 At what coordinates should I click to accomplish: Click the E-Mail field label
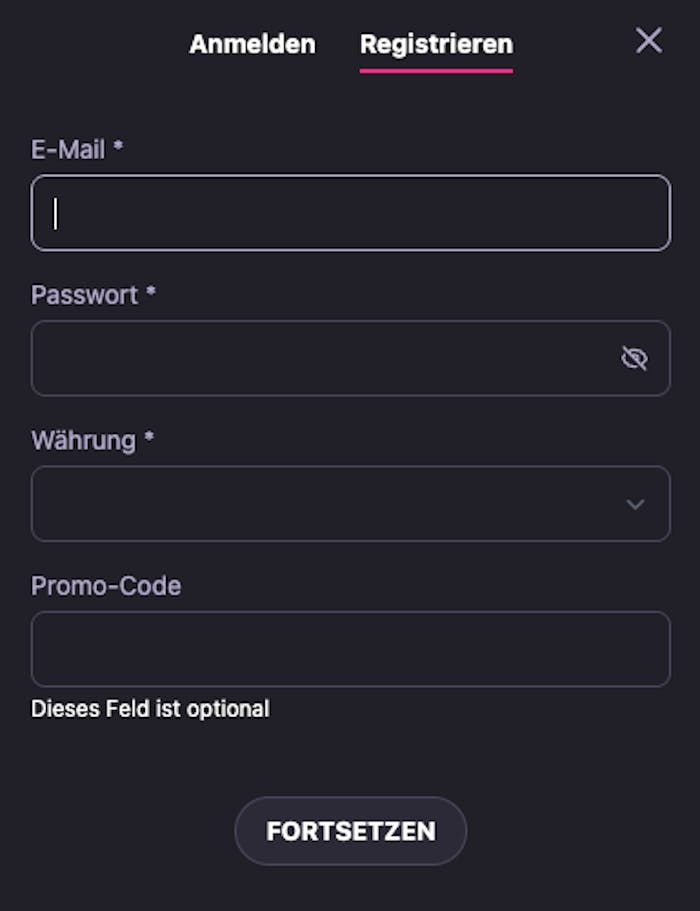(x=68, y=150)
